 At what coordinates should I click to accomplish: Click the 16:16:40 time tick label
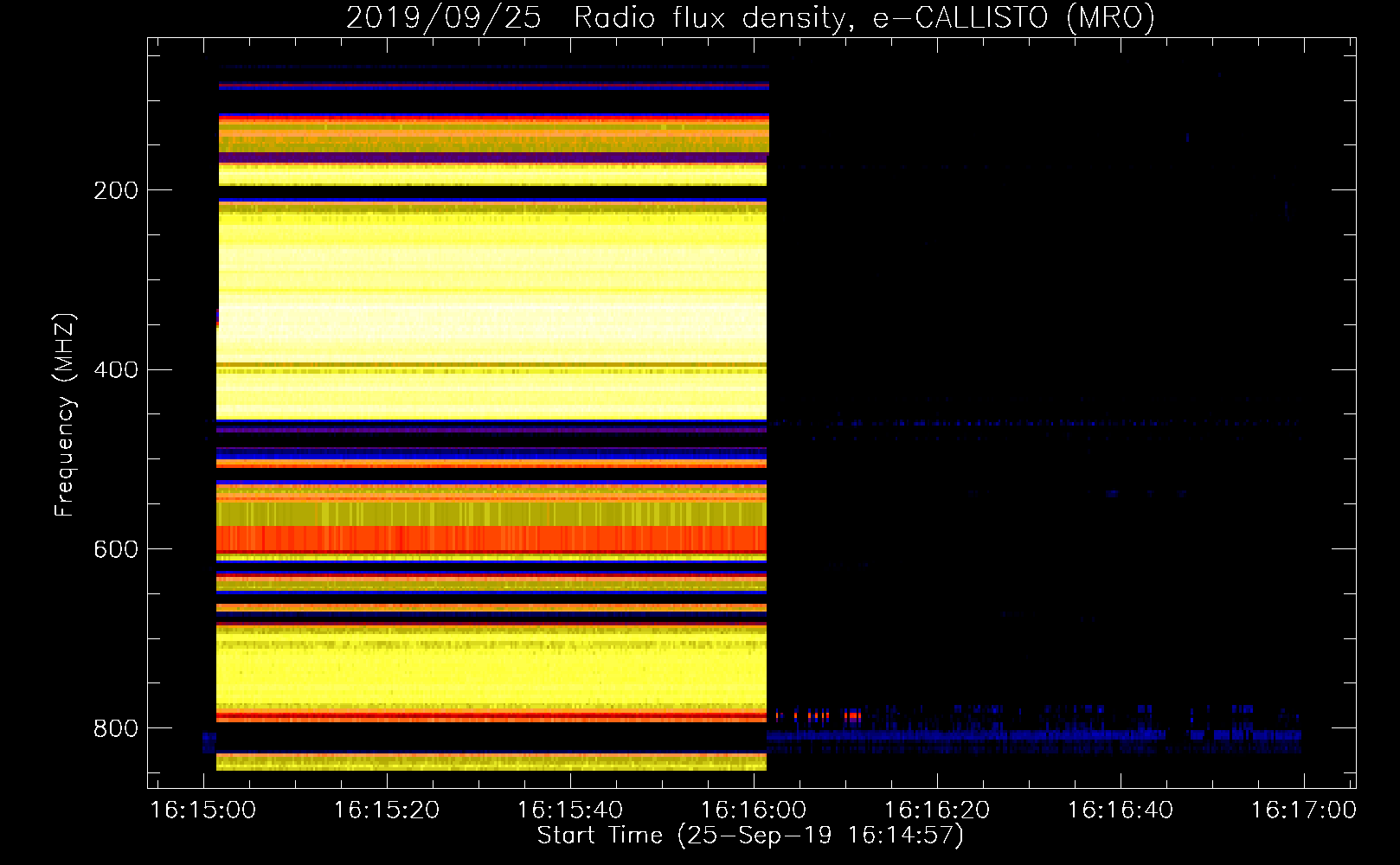tap(1121, 811)
